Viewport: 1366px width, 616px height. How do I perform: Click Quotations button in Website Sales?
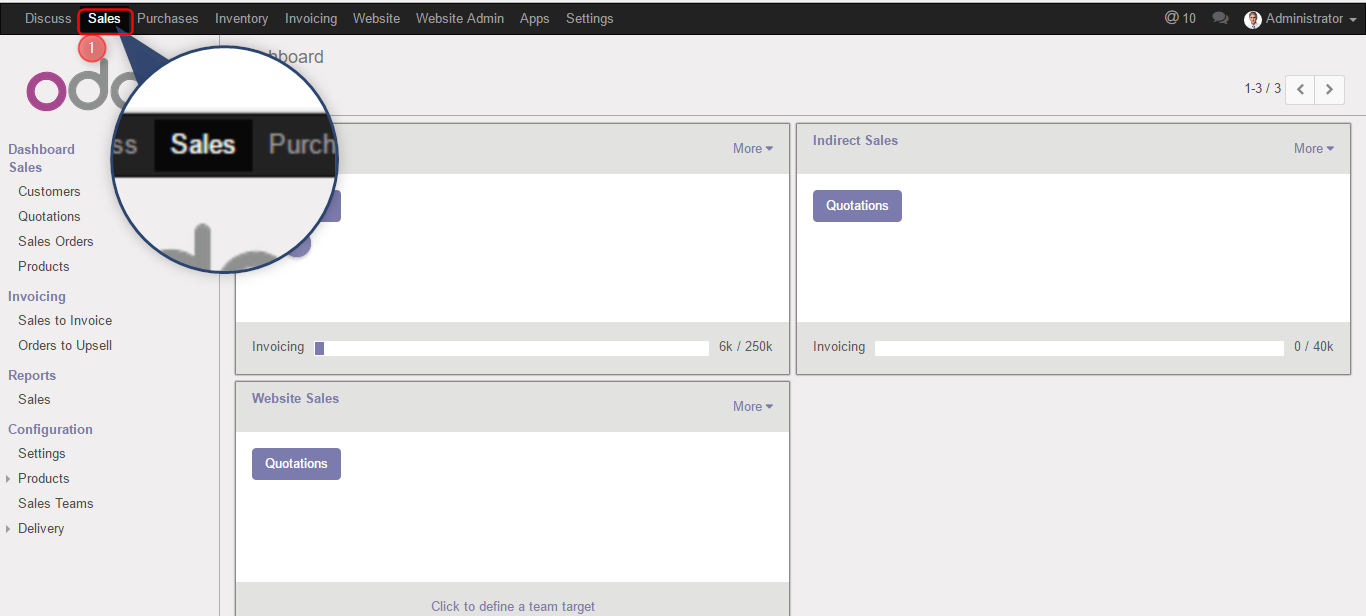click(x=296, y=464)
